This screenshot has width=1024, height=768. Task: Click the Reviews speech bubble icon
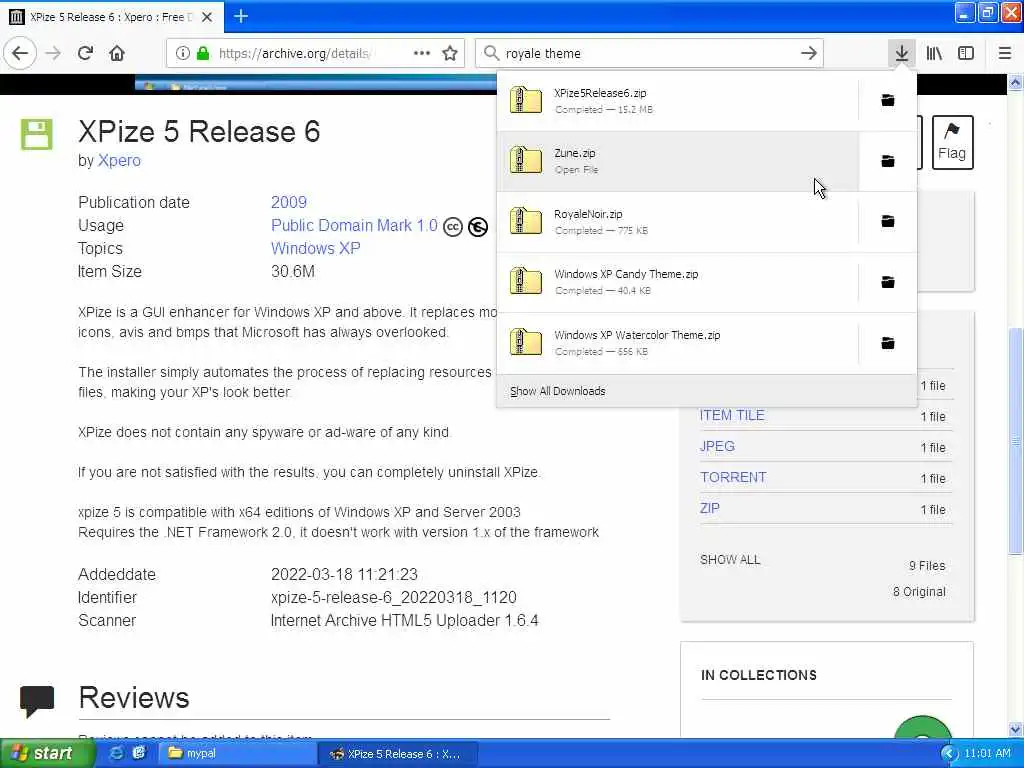37,701
